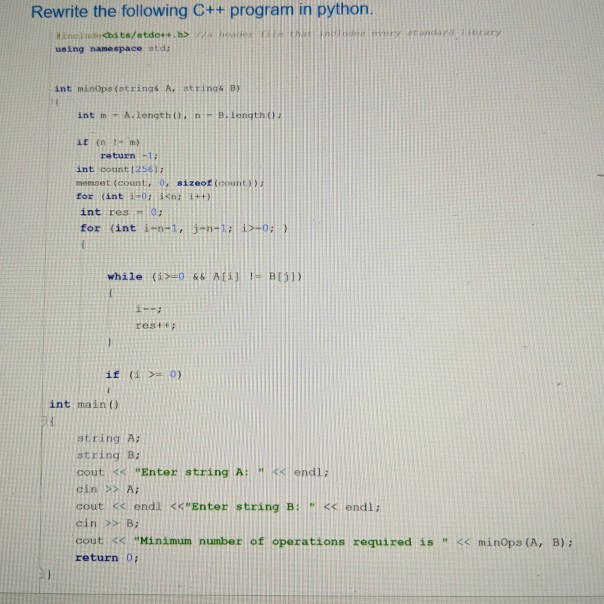Viewport: 604px width, 604px height.
Task: Click the 'for (int i=0; i<n; i++)' line
Action: (143, 196)
